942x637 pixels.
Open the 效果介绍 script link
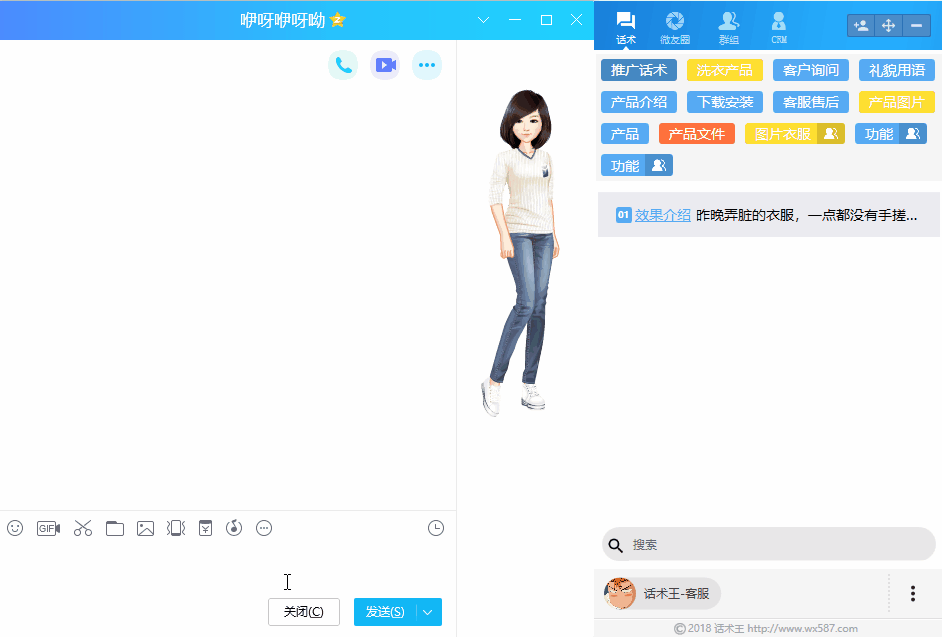click(x=662, y=215)
